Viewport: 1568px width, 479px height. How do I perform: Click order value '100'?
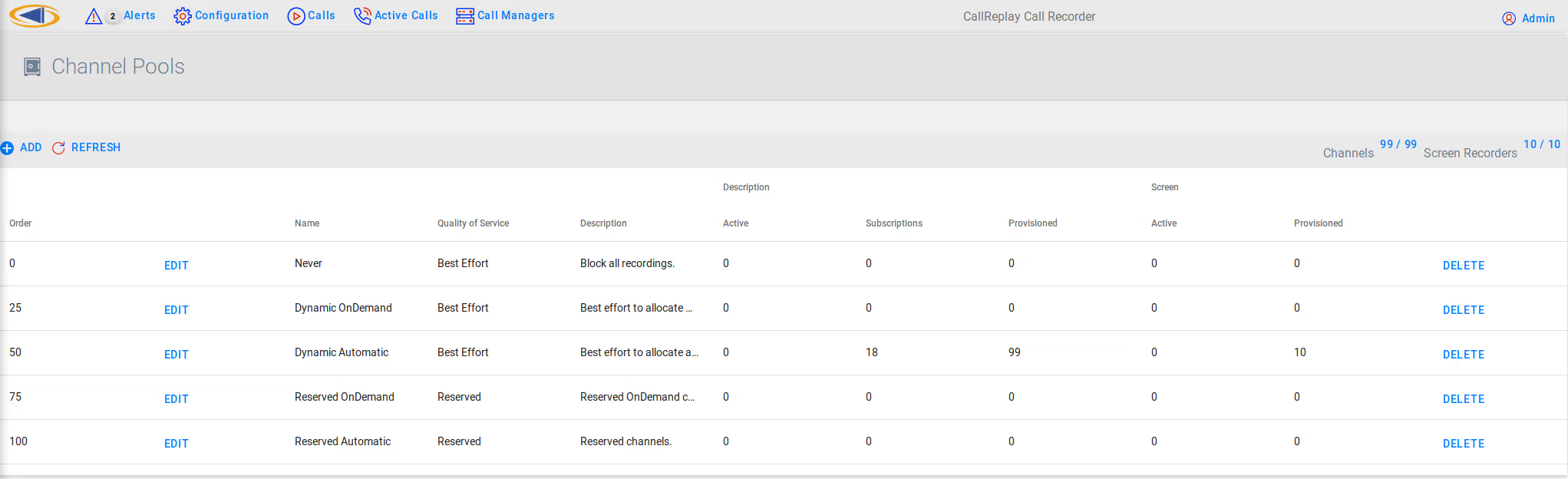[18, 441]
